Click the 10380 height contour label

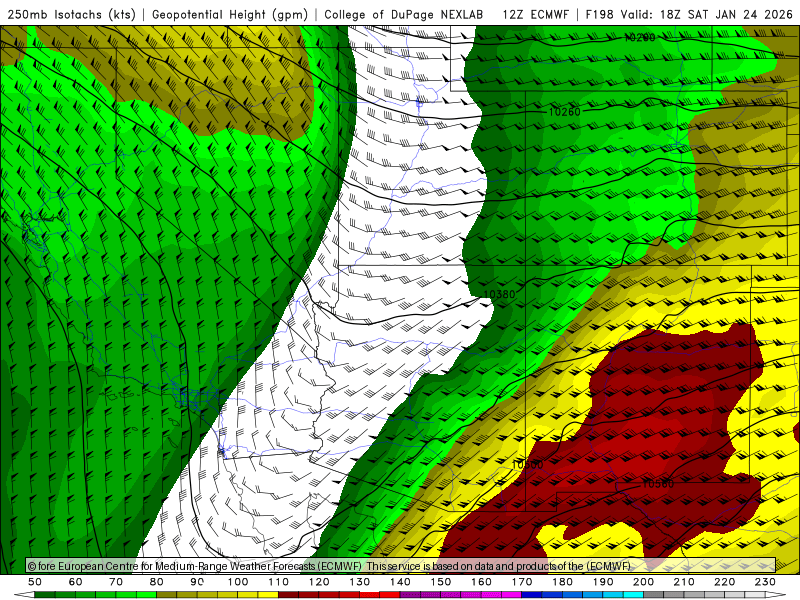coord(499,294)
